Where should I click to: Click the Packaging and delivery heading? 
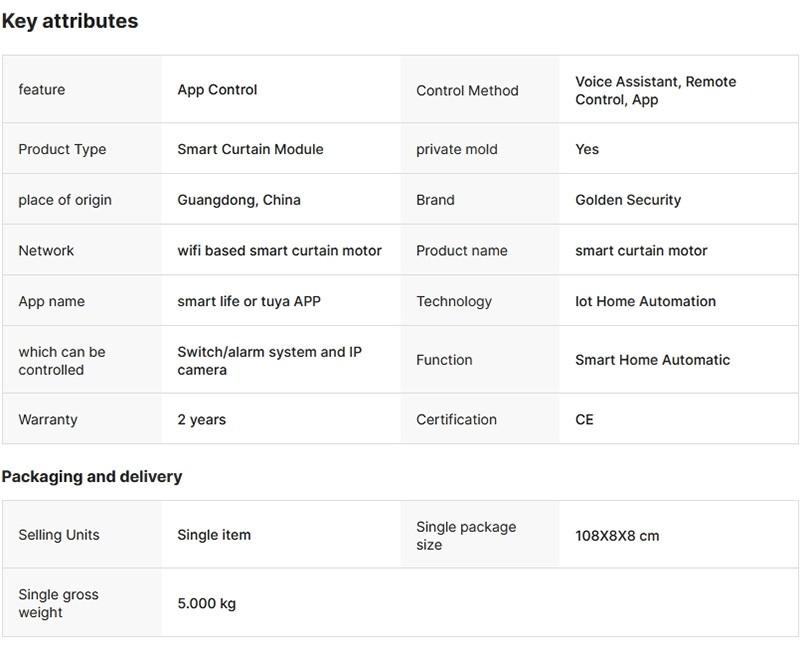click(92, 477)
